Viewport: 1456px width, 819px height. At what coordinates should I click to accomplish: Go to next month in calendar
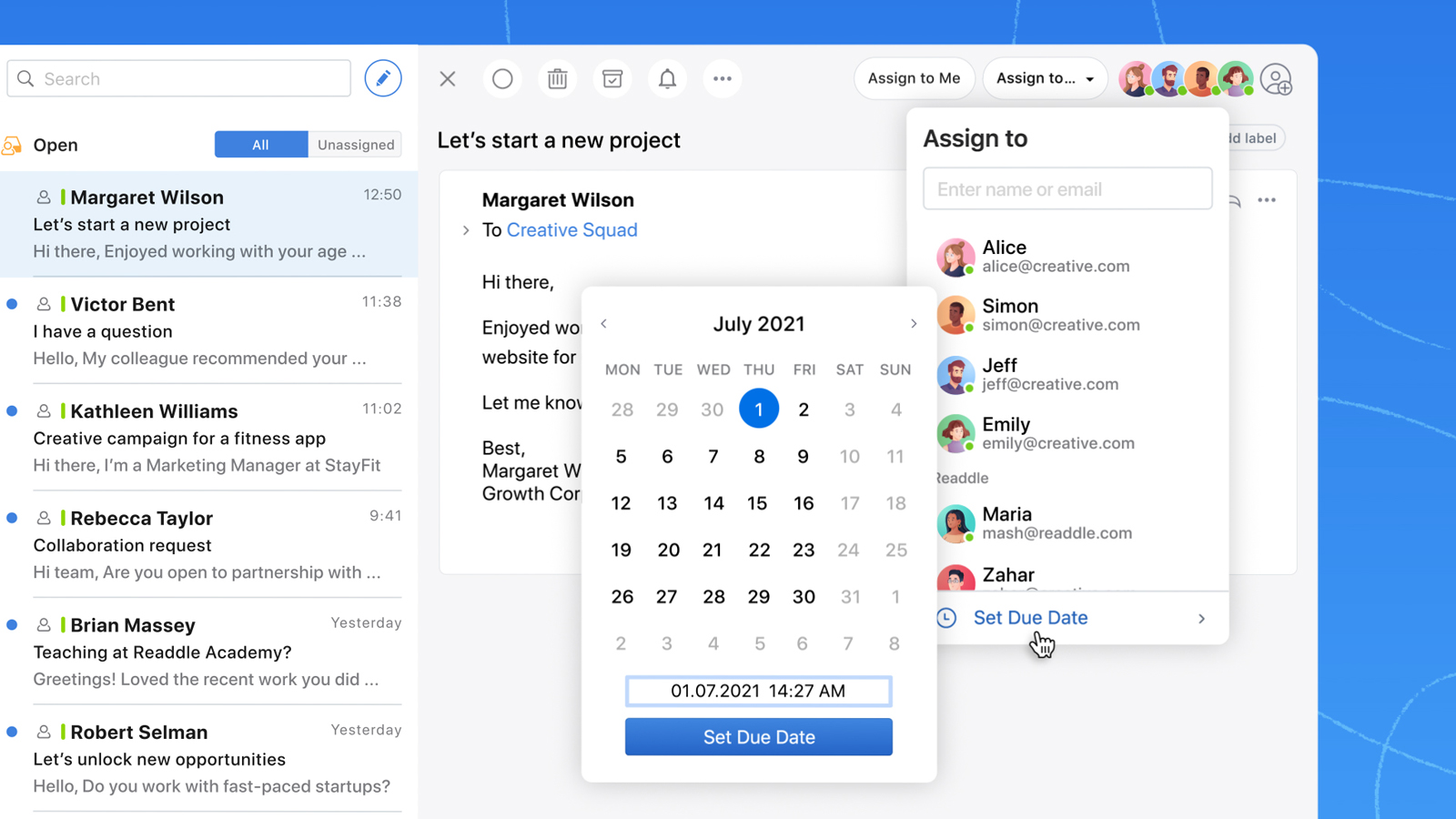[x=914, y=324]
